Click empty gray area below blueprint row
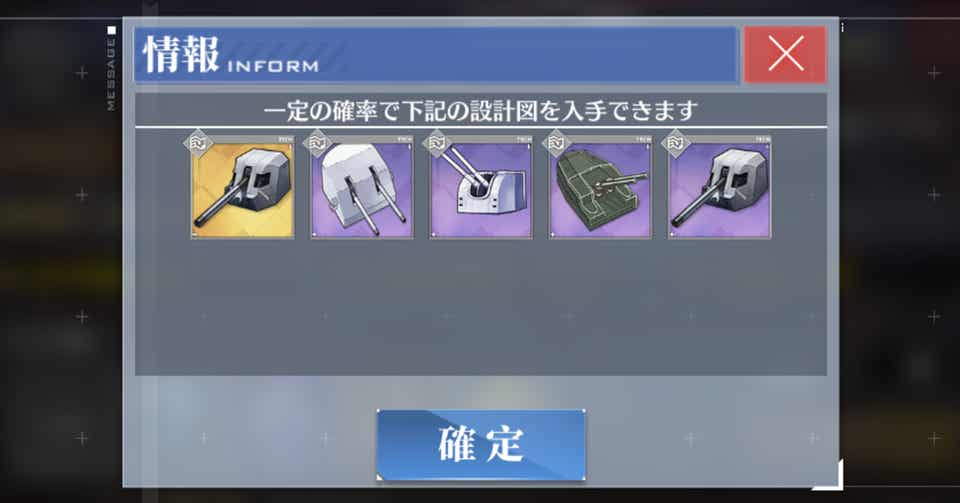 point(481,306)
